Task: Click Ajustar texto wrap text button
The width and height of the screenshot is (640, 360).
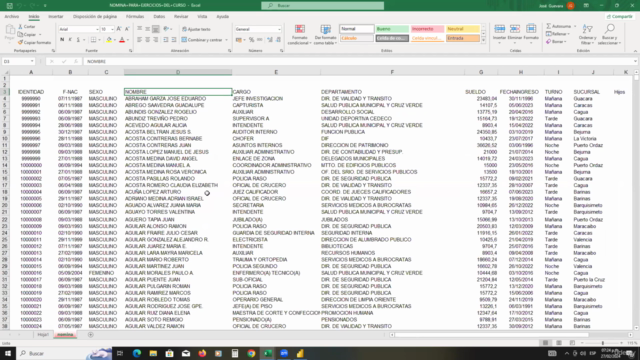Action: [196, 29]
